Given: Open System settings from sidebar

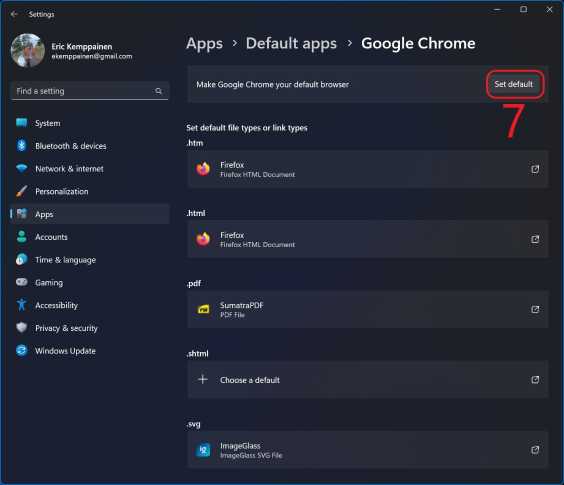Looking at the screenshot, I should (x=90, y=123).
